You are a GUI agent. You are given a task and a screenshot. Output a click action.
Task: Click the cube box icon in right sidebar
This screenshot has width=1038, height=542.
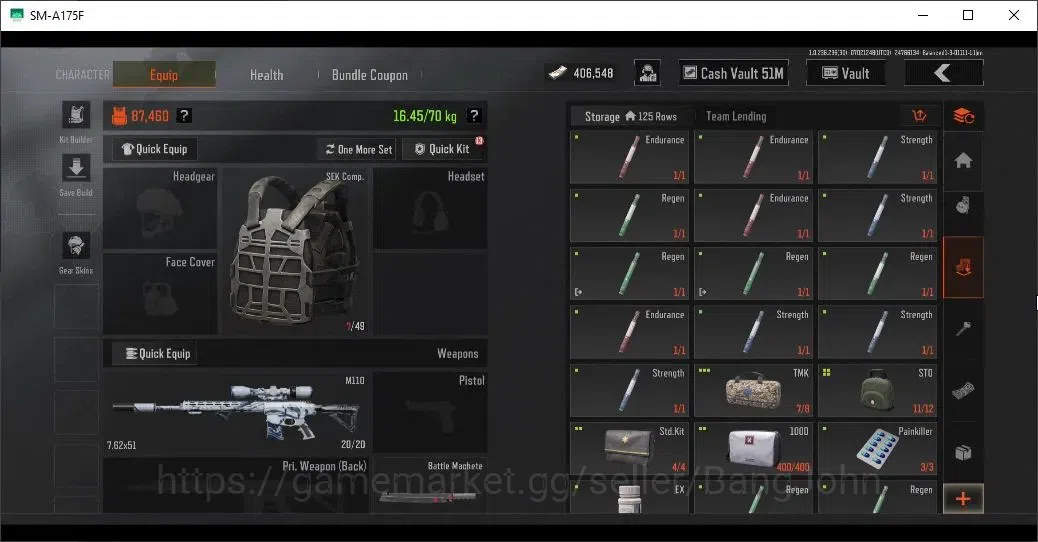(x=963, y=453)
